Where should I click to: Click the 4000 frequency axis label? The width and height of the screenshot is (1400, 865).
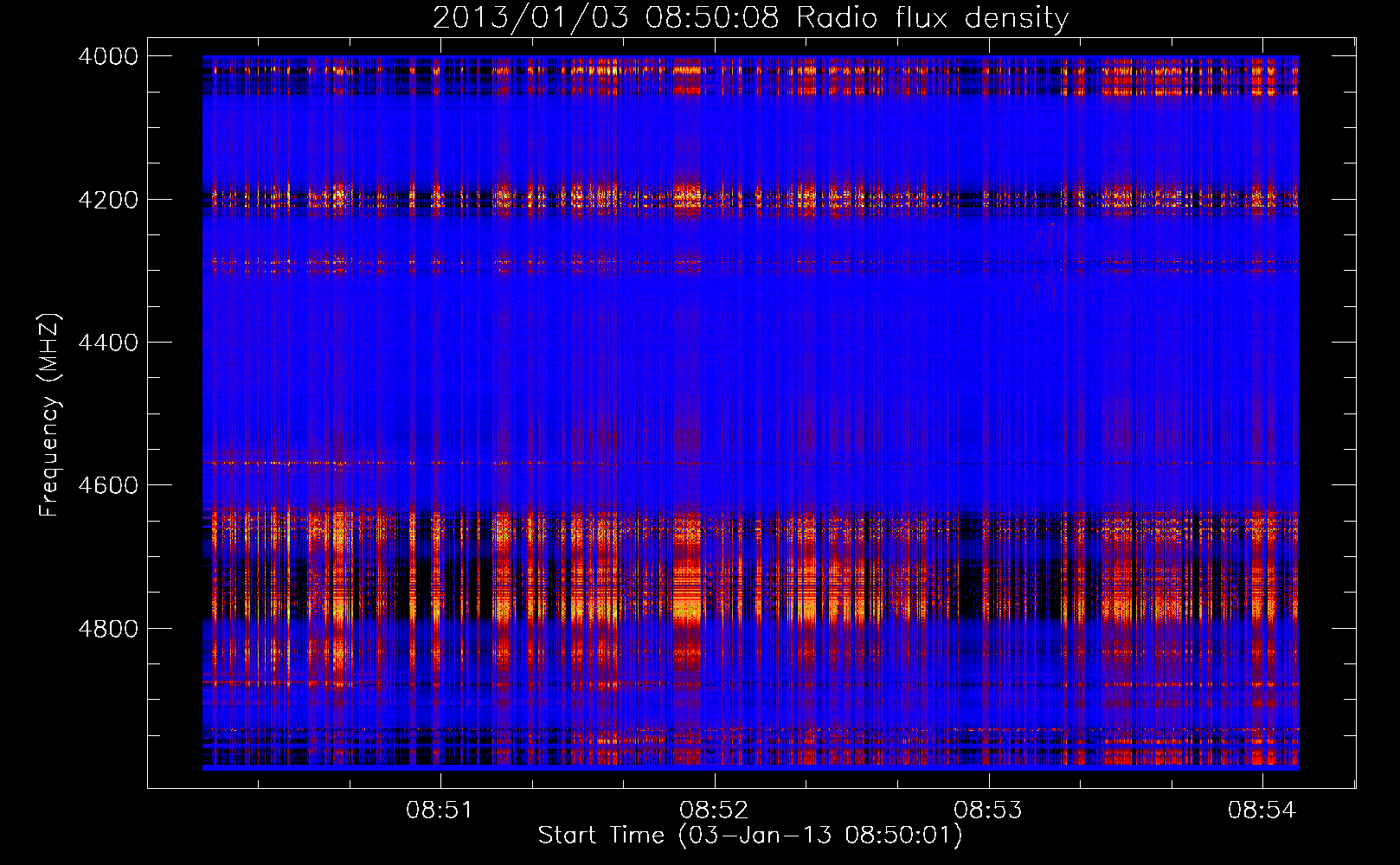(108, 56)
